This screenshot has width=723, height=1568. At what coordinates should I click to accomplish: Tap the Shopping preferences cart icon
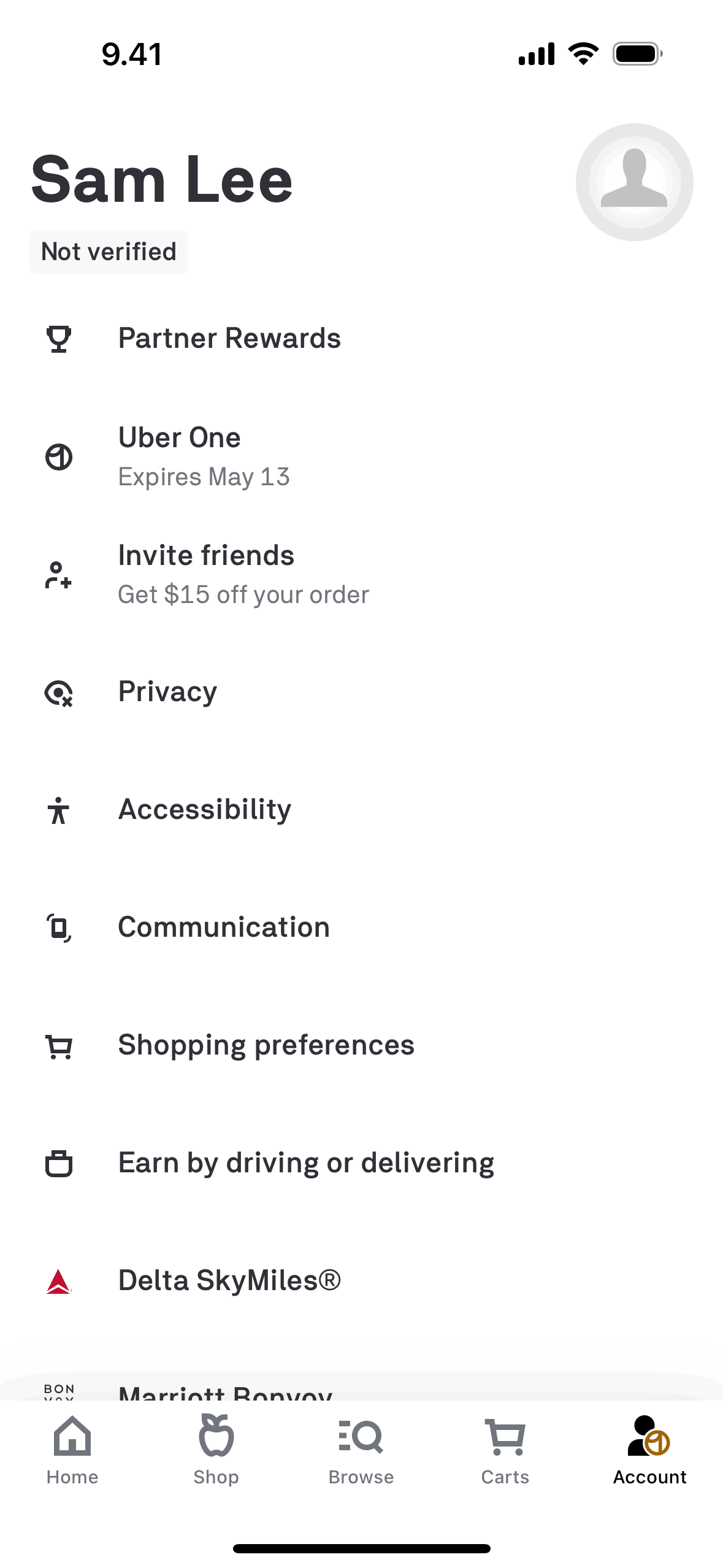coord(59,1046)
